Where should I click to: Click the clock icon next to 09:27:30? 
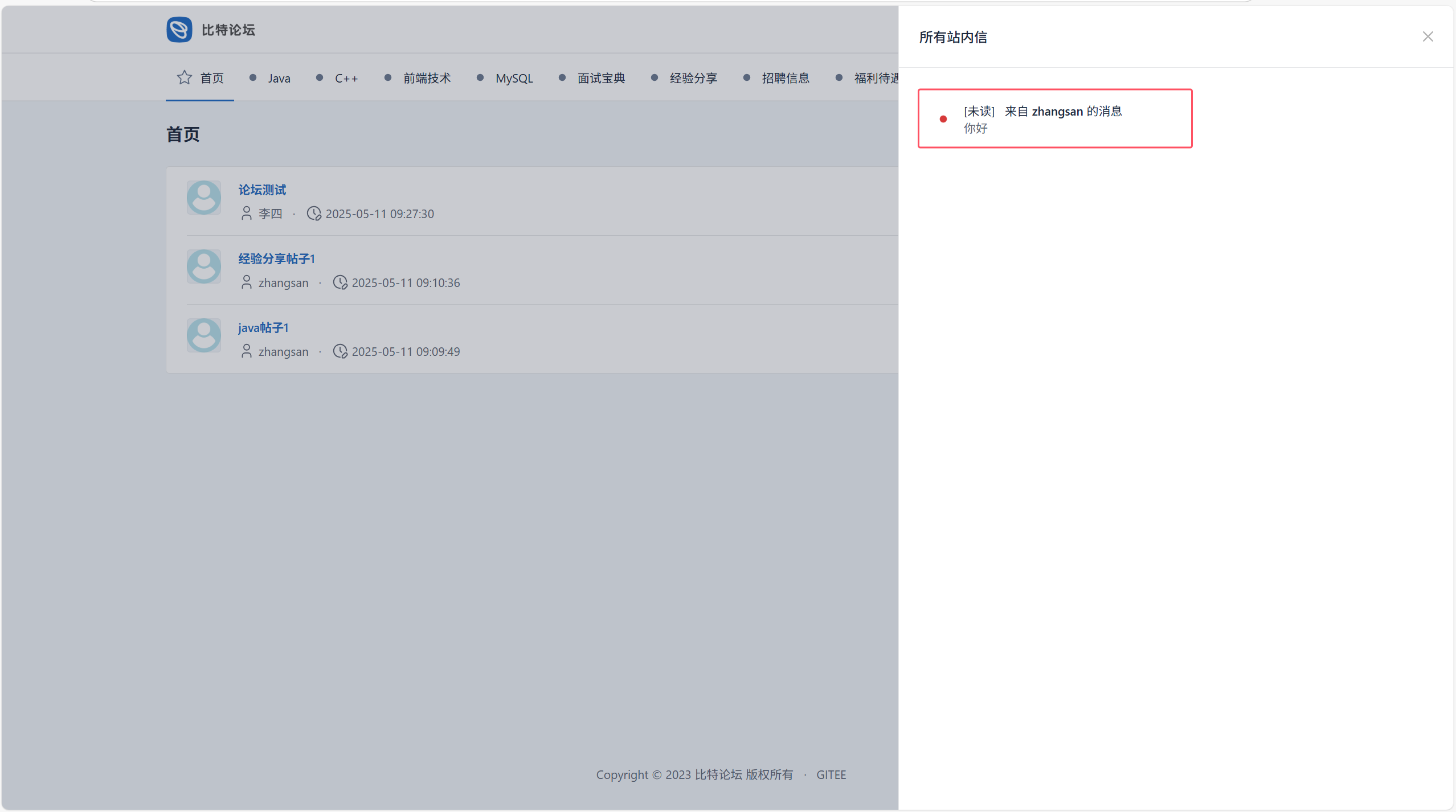[x=314, y=214]
